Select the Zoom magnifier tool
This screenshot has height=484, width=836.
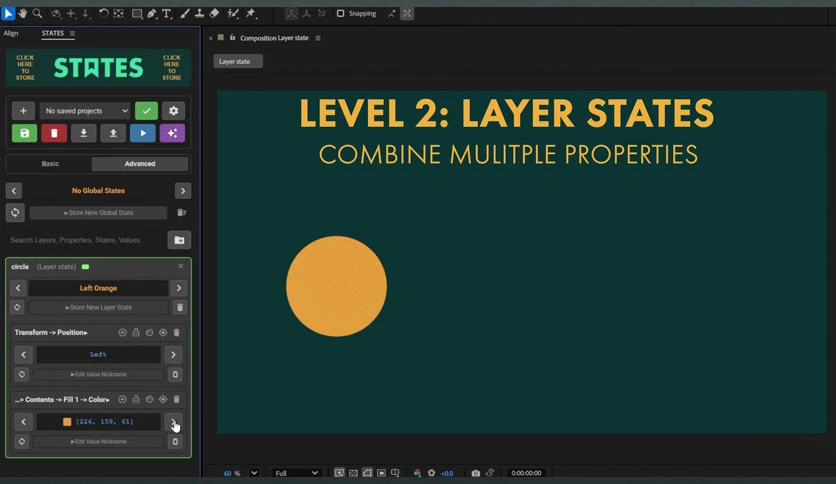pos(37,13)
